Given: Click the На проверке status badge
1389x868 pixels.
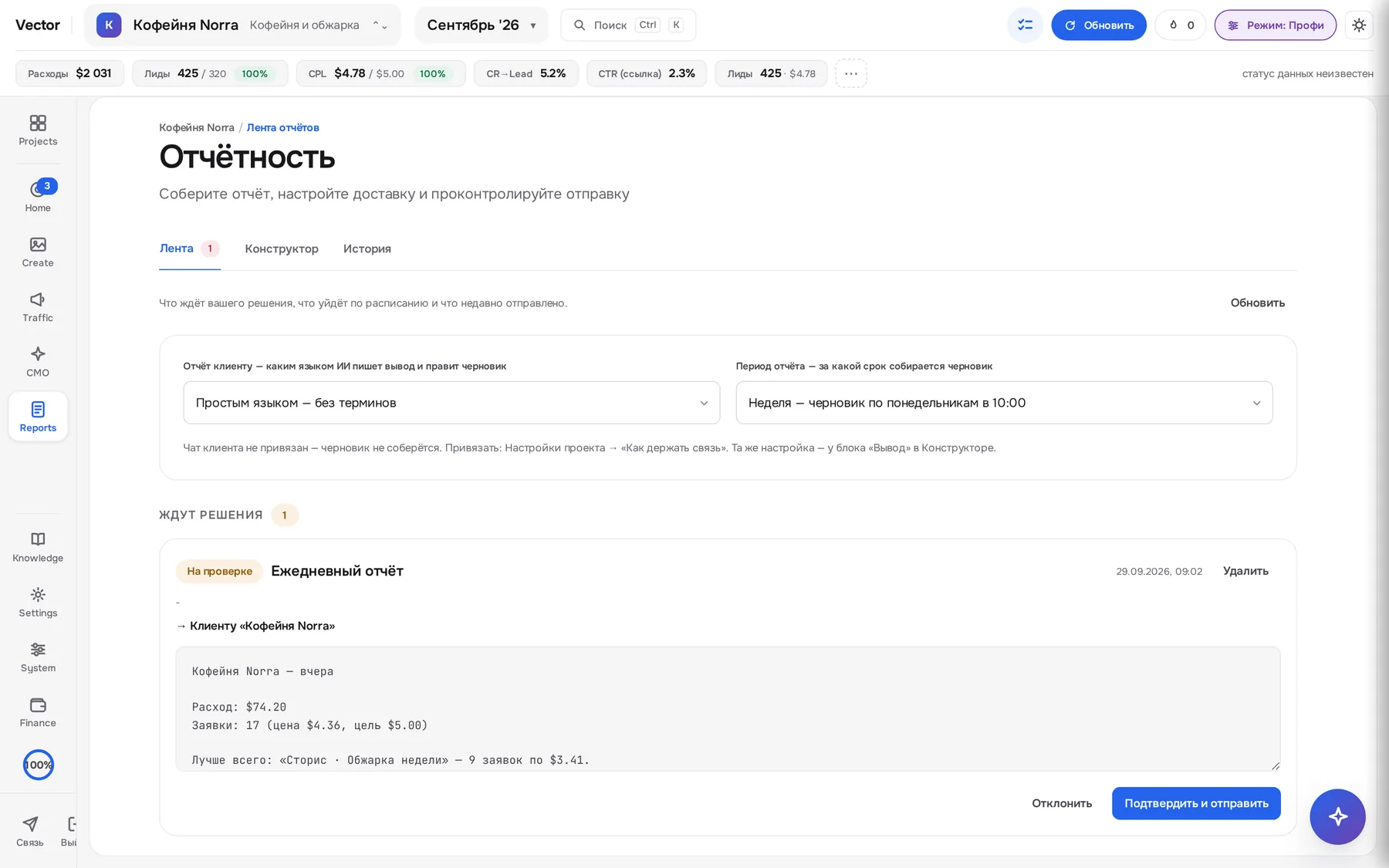Looking at the screenshot, I should [219, 571].
